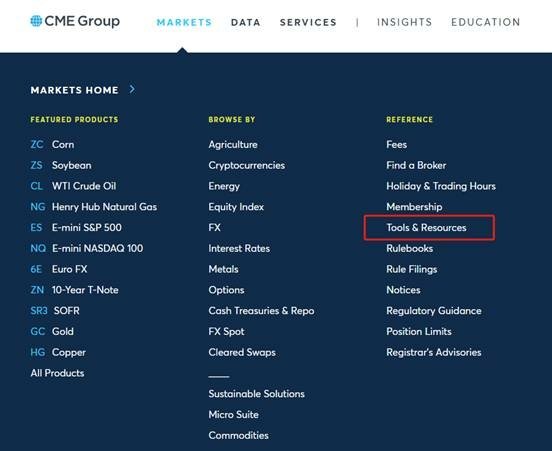Open the Services menu tab

click(308, 22)
